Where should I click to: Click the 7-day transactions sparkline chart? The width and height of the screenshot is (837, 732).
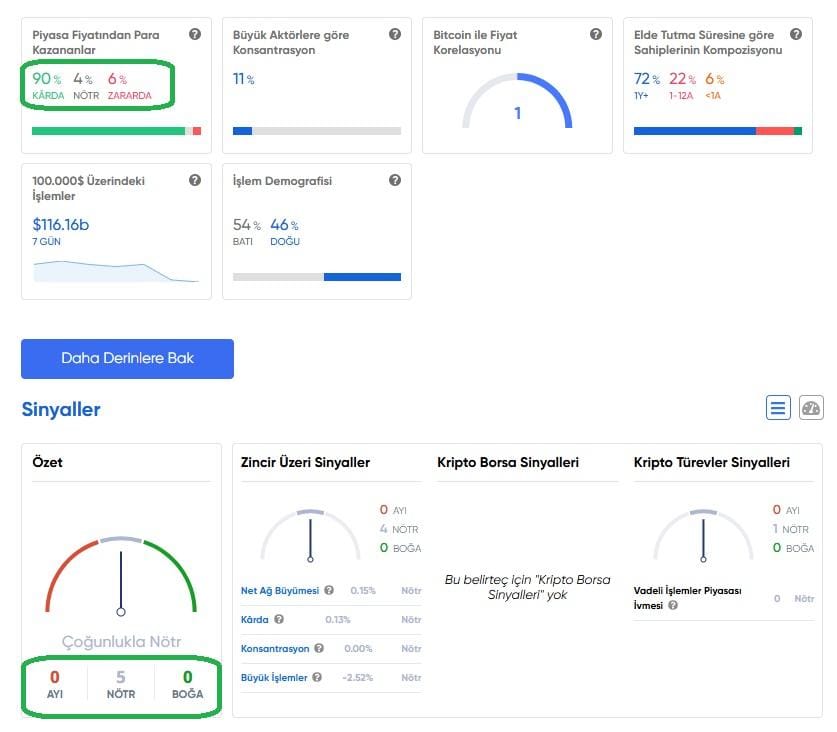(115, 272)
